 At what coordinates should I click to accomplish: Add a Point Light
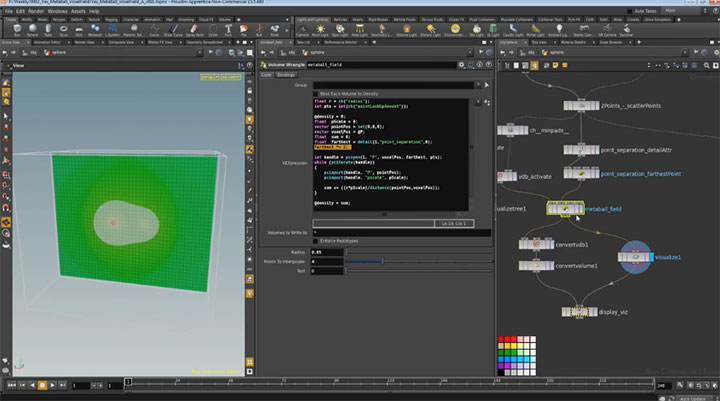(x=320, y=30)
